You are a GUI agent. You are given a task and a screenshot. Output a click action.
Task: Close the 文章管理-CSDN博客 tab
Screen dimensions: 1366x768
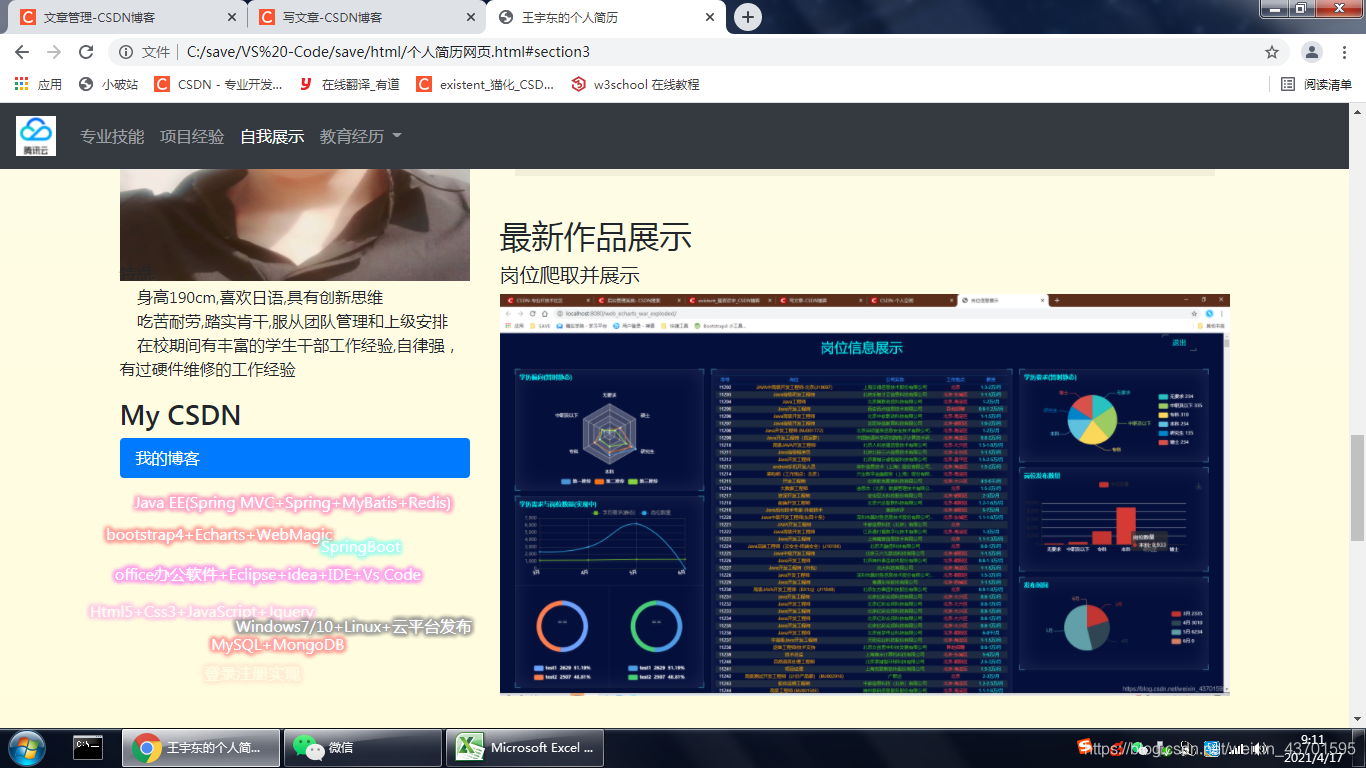pos(232,18)
